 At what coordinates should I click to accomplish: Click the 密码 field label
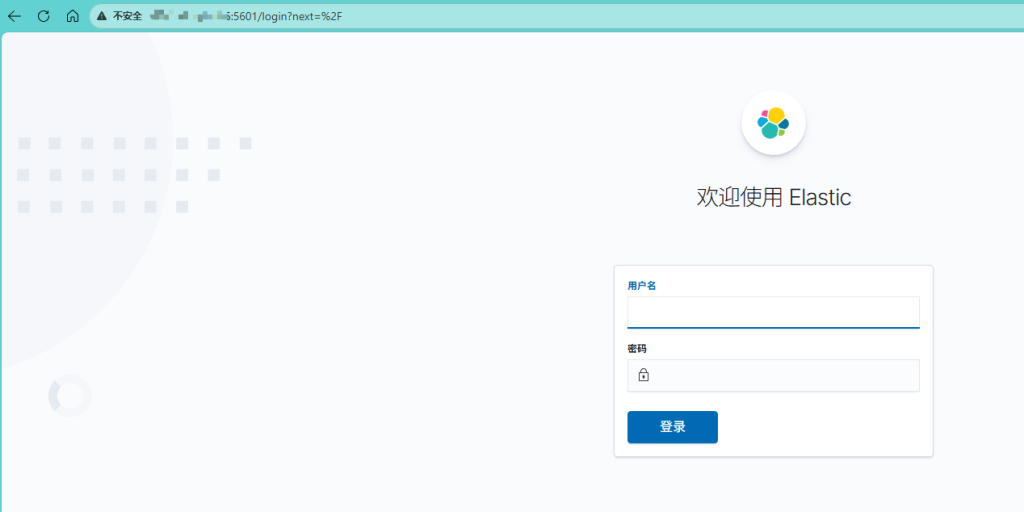coord(637,349)
